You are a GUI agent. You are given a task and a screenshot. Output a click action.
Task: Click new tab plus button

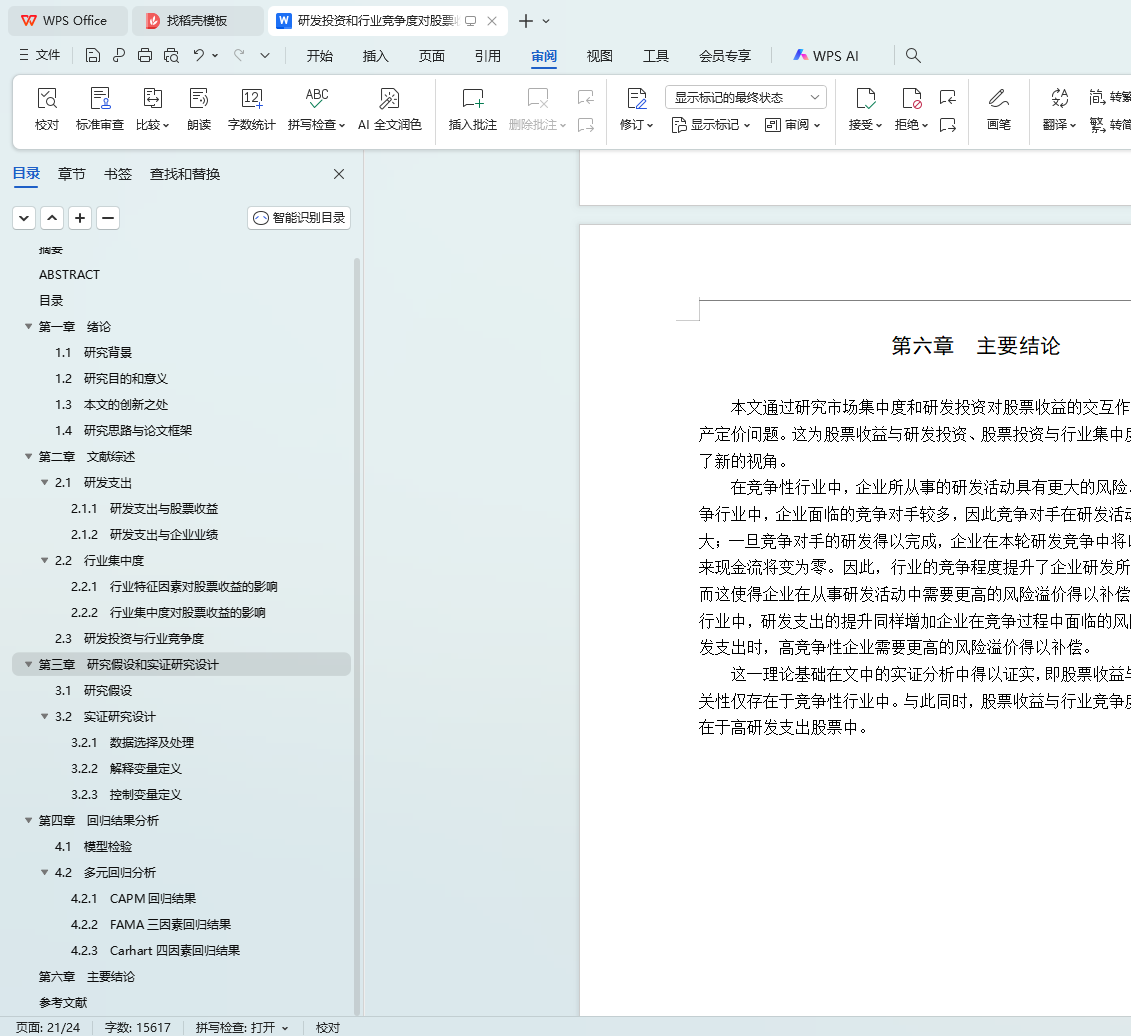pos(526,21)
